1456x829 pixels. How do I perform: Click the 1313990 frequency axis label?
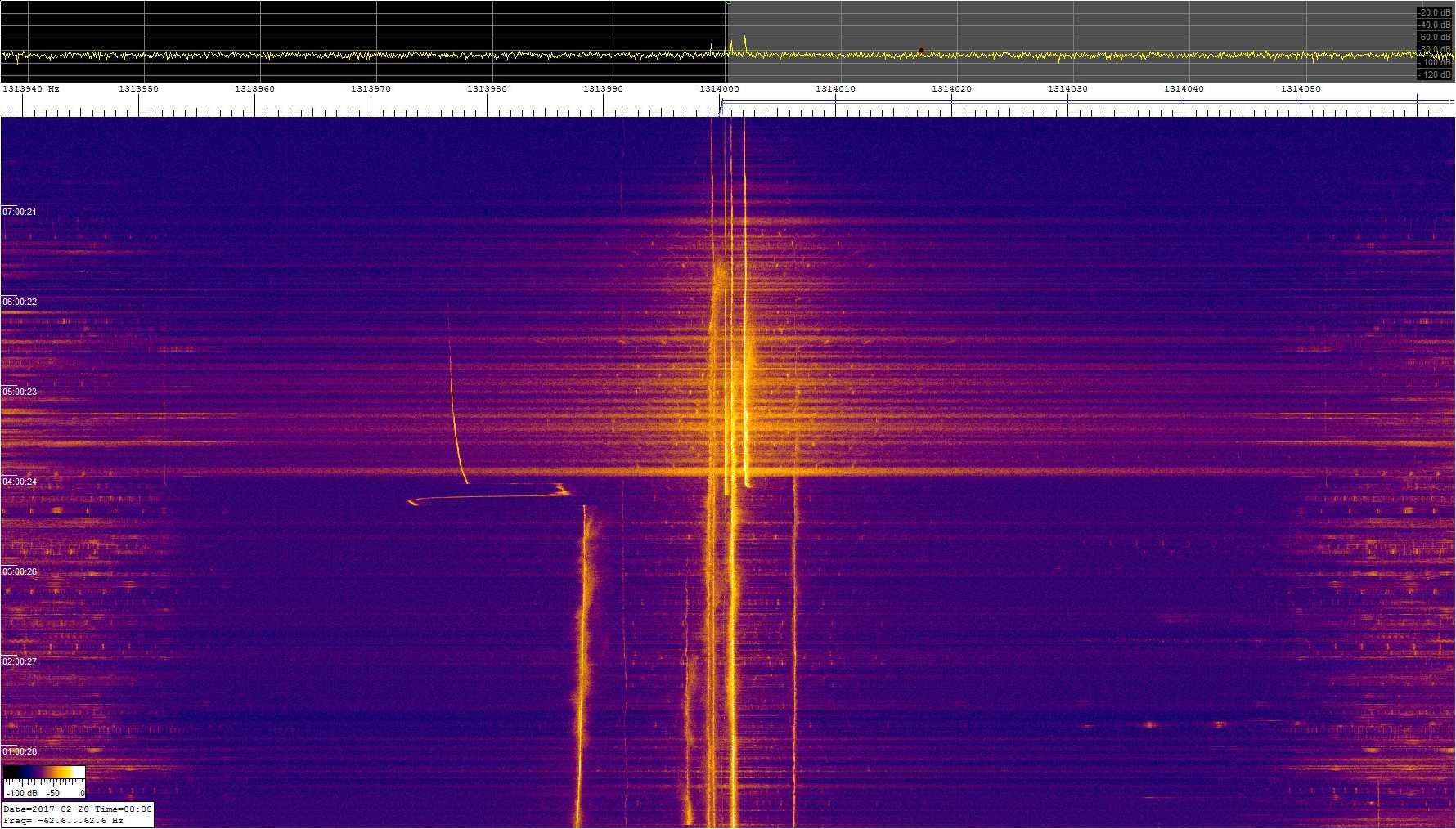pos(604,88)
